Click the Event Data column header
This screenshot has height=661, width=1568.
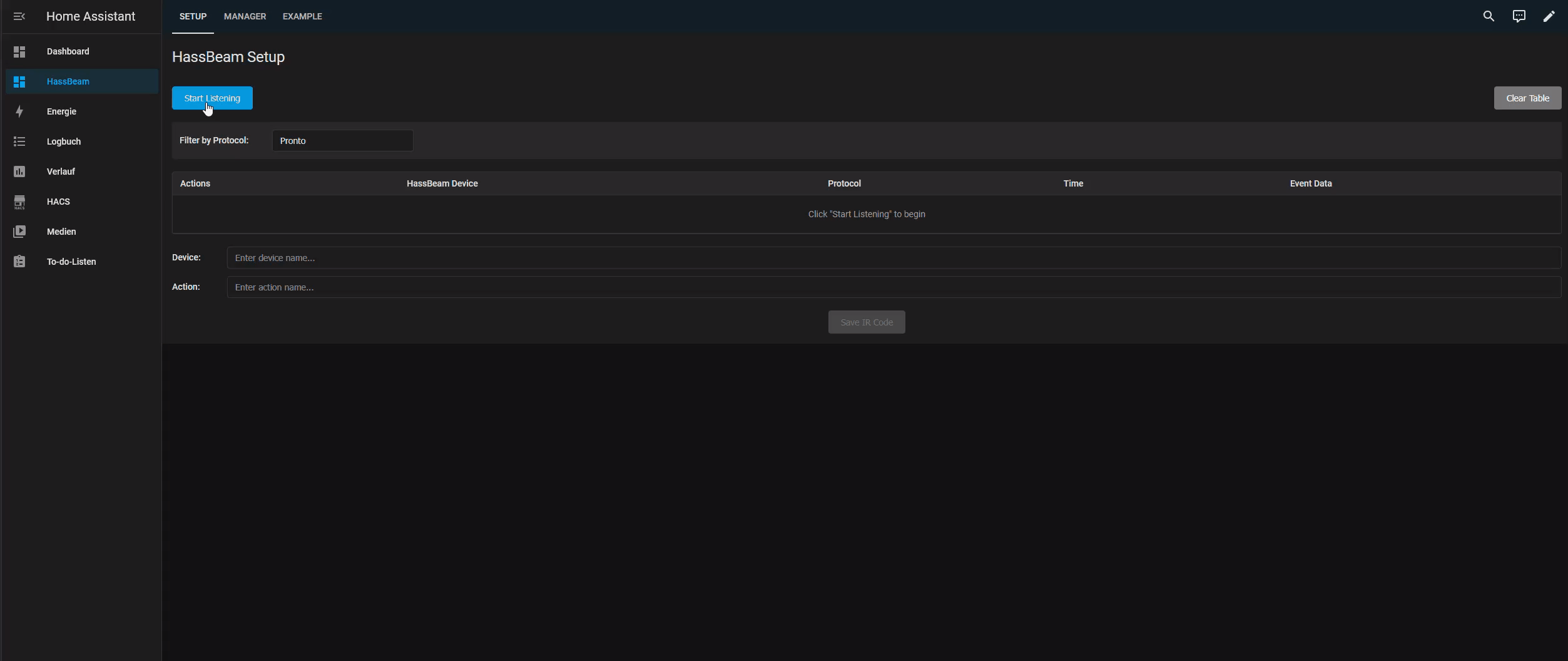(1311, 183)
